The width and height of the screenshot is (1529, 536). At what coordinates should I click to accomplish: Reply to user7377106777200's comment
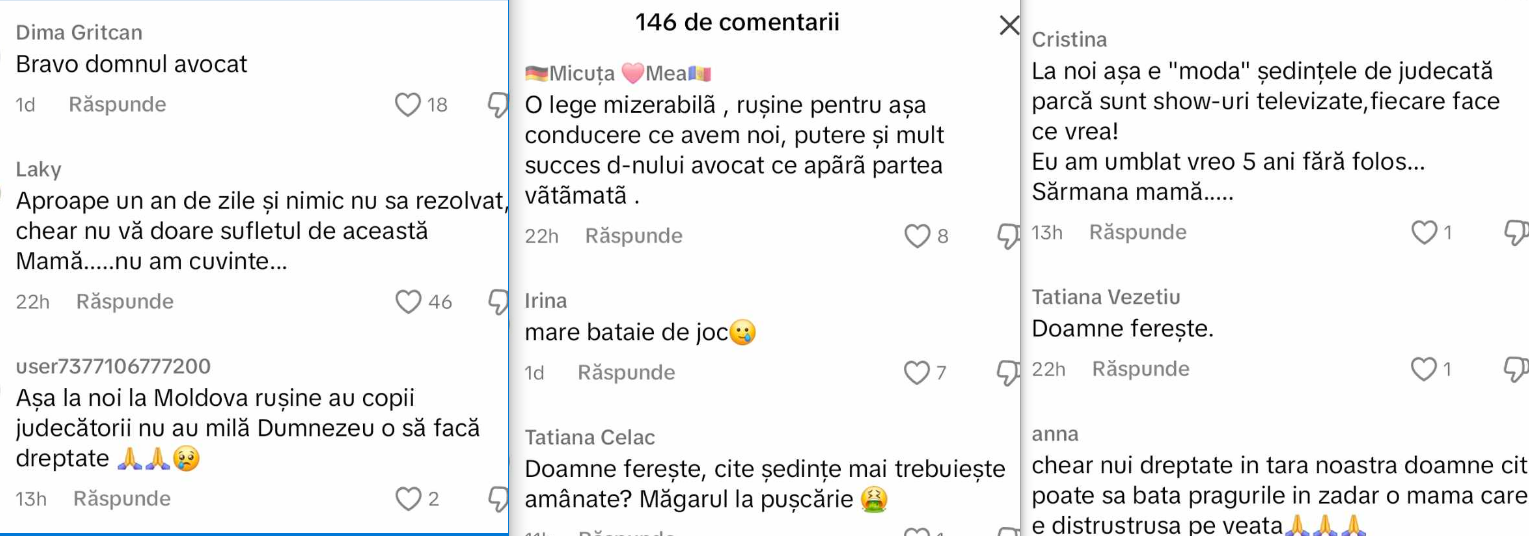click(122, 499)
